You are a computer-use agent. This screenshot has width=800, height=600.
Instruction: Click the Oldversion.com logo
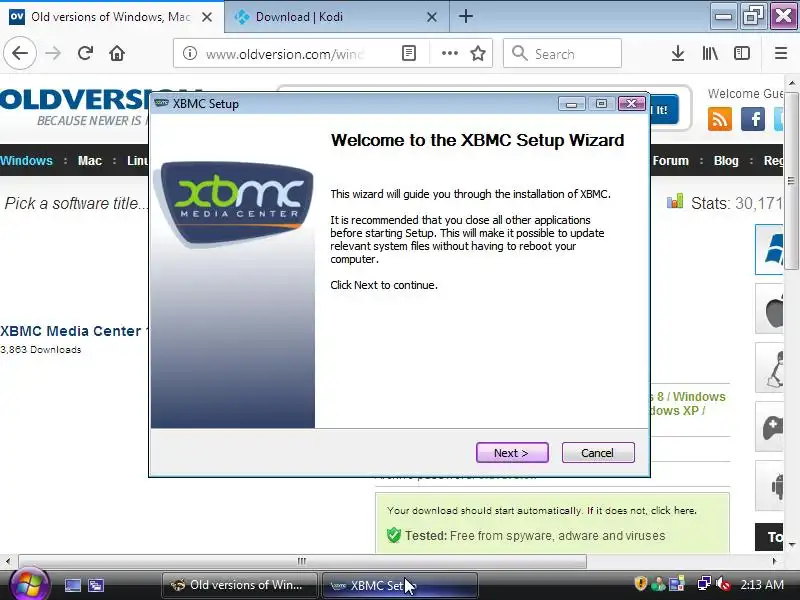pos(74,107)
